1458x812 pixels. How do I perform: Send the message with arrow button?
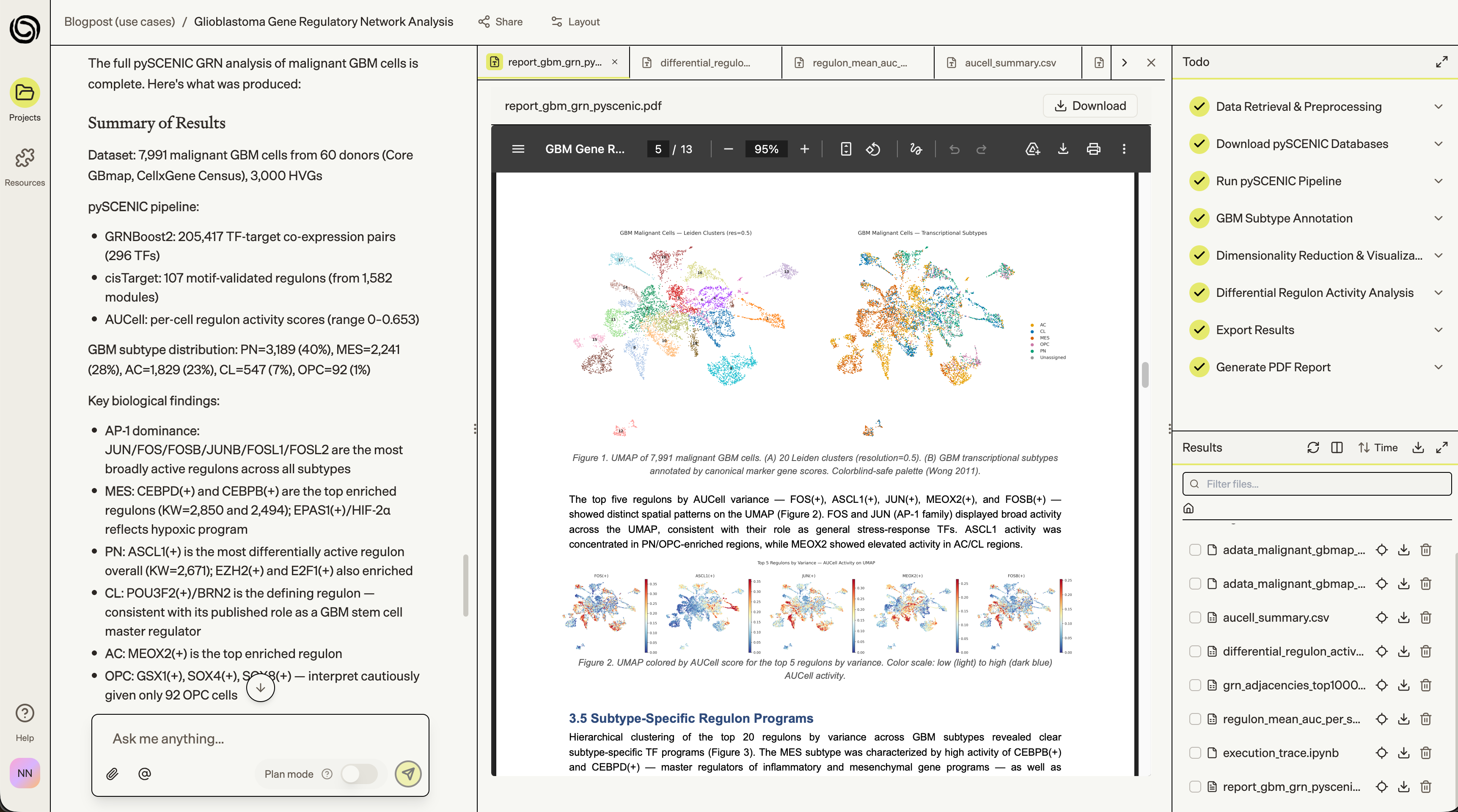(407, 774)
